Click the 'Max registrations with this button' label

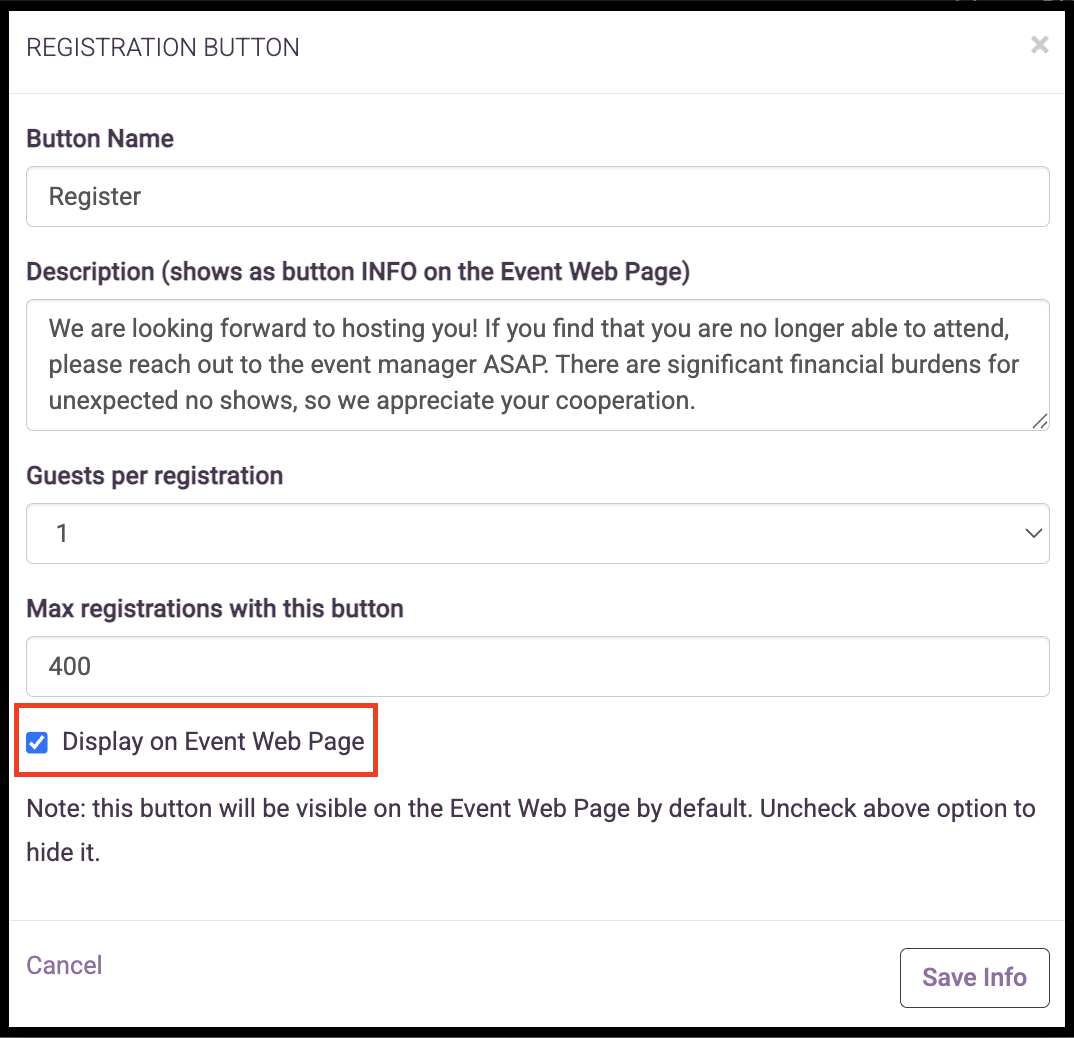point(214,609)
